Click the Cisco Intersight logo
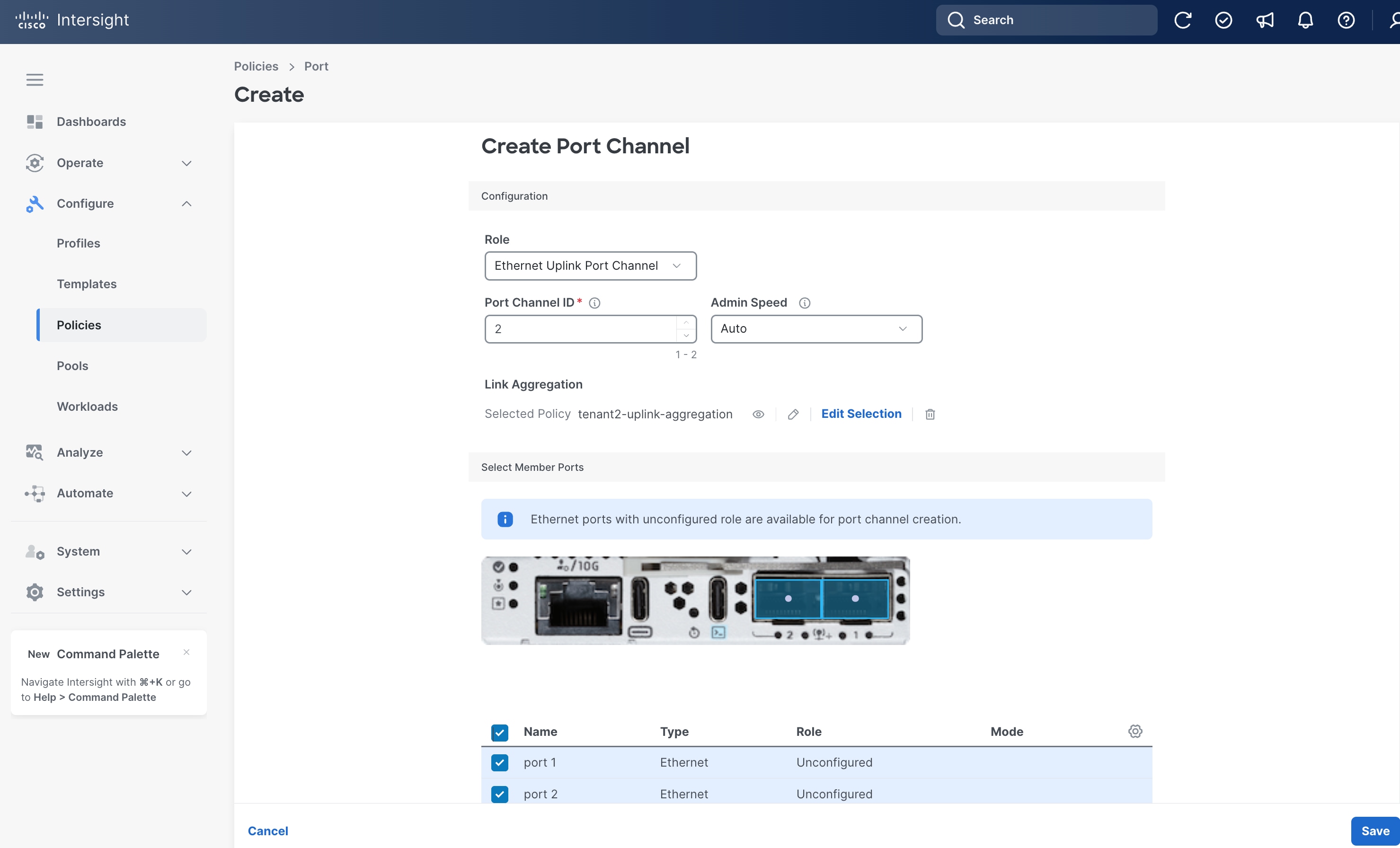The height and width of the screenshot is (848, 1400). point(72,20)
